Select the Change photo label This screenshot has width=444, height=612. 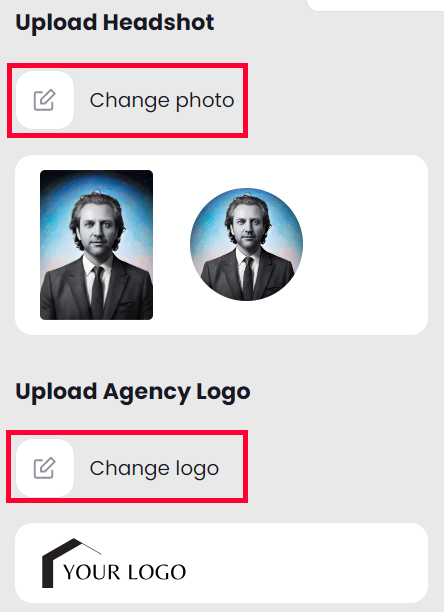tap(162, 100)
